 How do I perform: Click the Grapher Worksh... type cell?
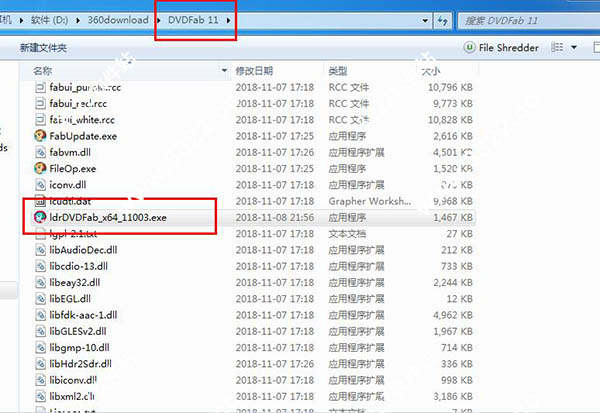tap(370, 201)
